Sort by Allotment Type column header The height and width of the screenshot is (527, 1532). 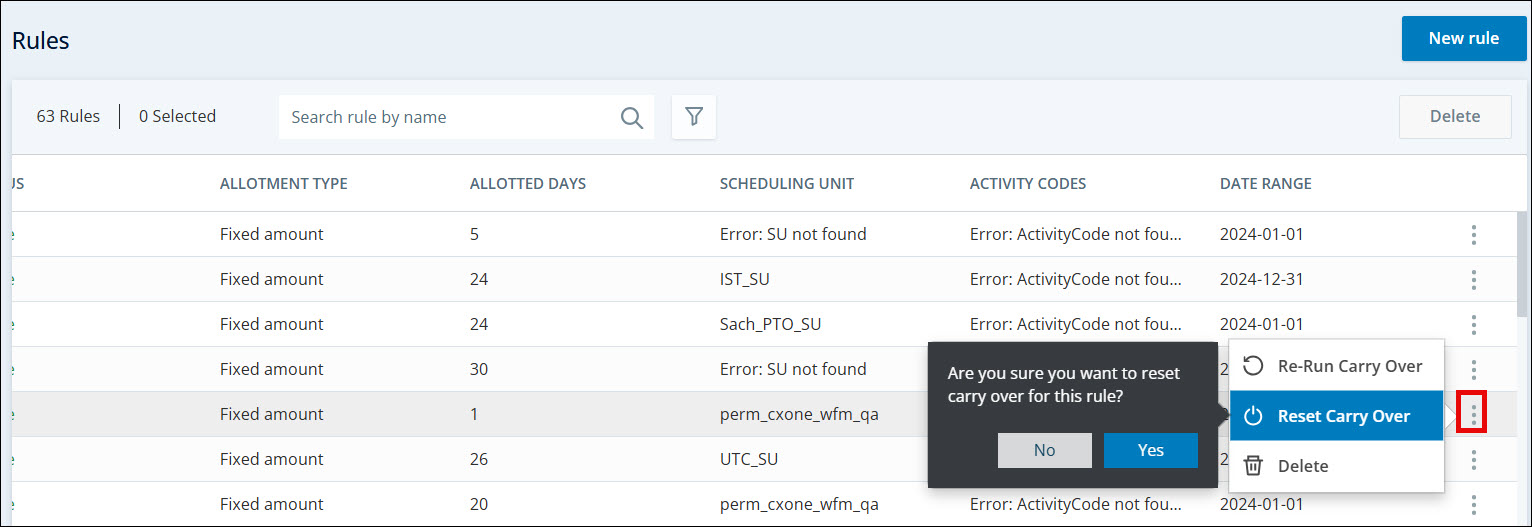pos(284,184)
